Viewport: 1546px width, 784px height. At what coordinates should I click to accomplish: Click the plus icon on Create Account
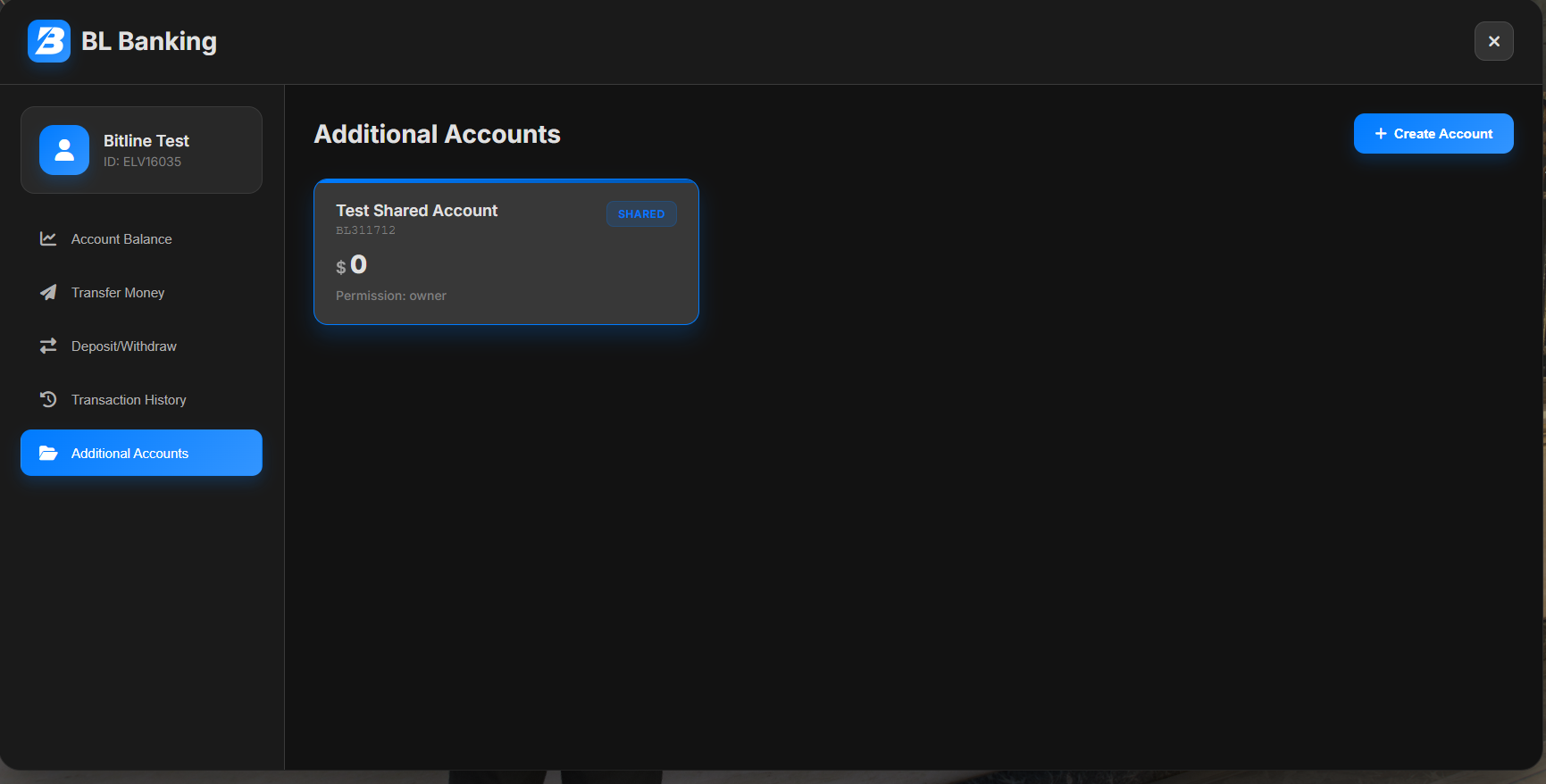pyautogui.click(x=1381, y=133)
